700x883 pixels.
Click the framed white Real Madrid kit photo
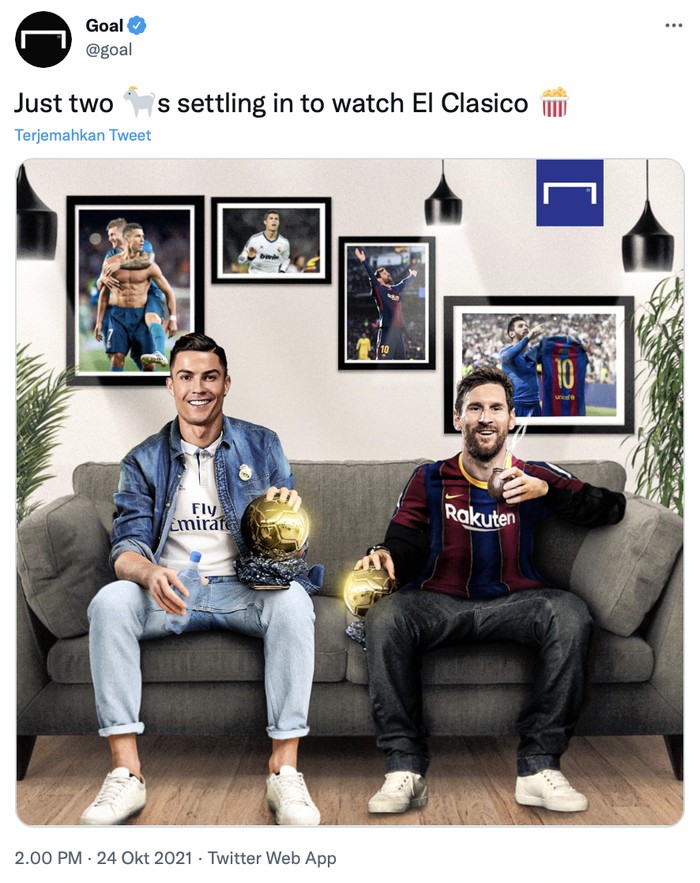(271, 240)
